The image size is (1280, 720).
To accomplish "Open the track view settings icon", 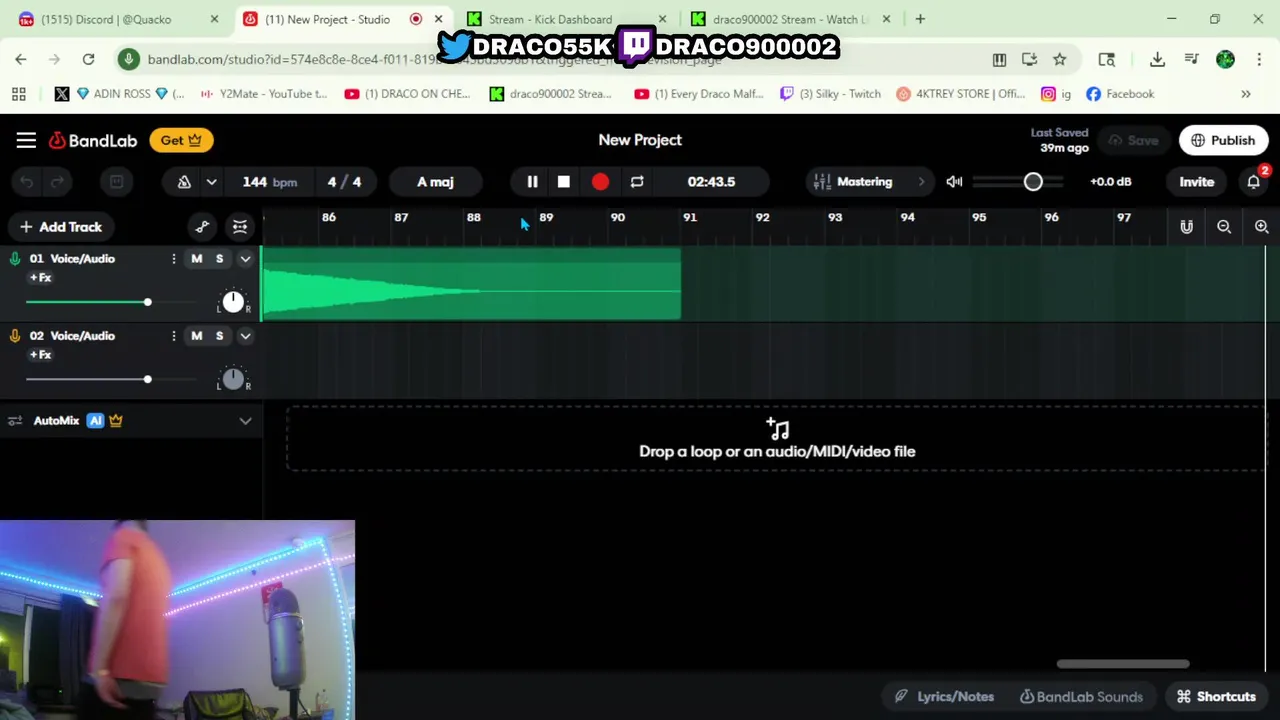I will click(x=240, y=227).
